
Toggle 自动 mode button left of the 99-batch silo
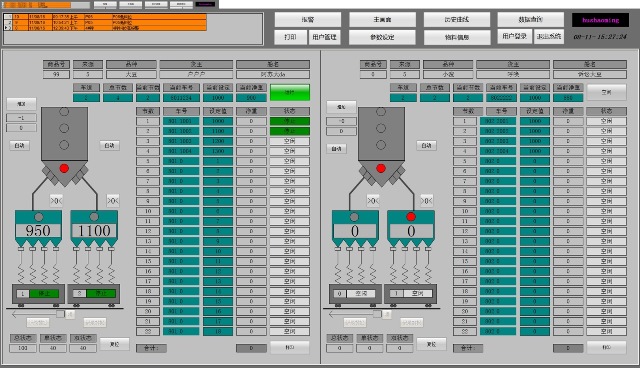(x=20, y=145)
